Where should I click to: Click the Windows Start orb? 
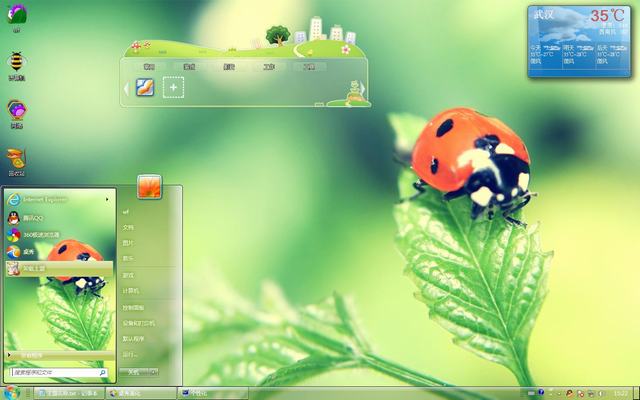(x=11, y=393)
